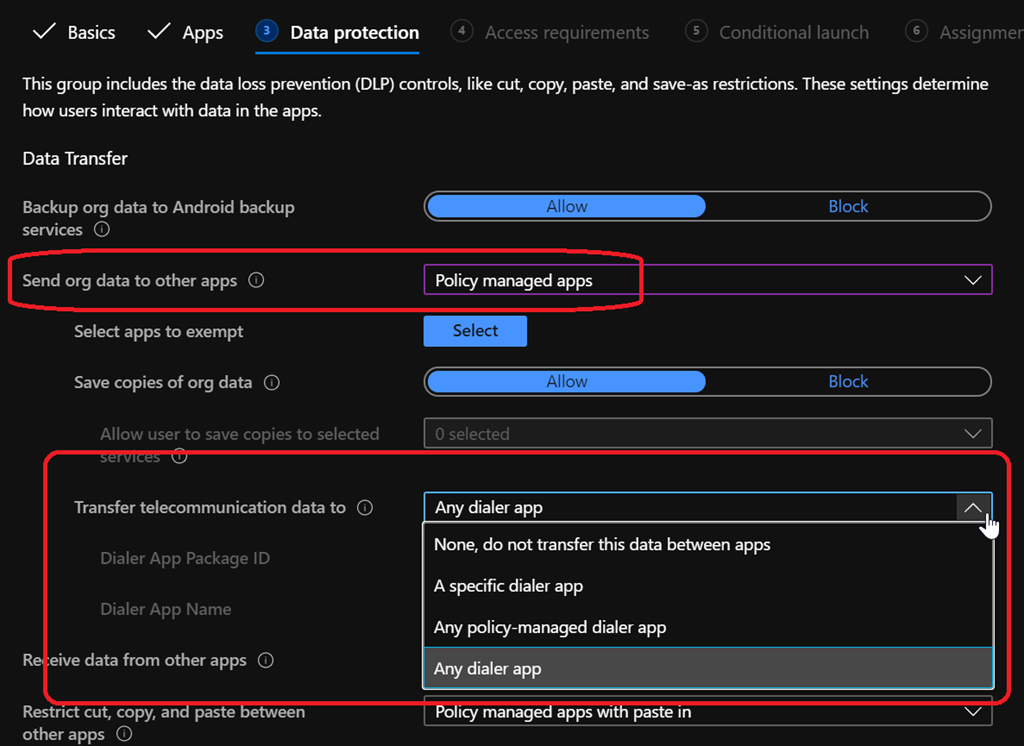Screen dimensions: 1024x746
Task: Choose 'Any policy-managed dialer app' option
Action: (549, 628)
